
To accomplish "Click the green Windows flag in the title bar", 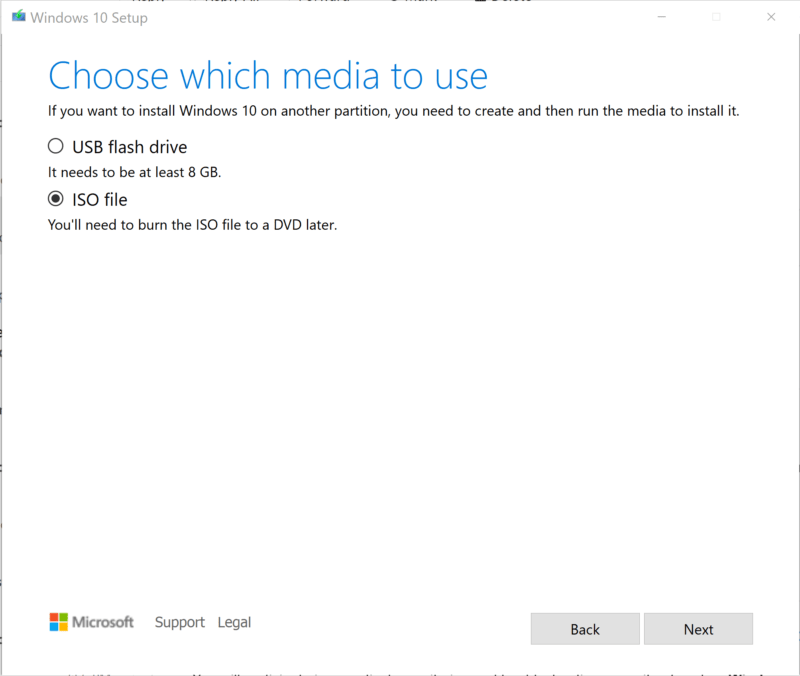I will click(x=17, y=16).
